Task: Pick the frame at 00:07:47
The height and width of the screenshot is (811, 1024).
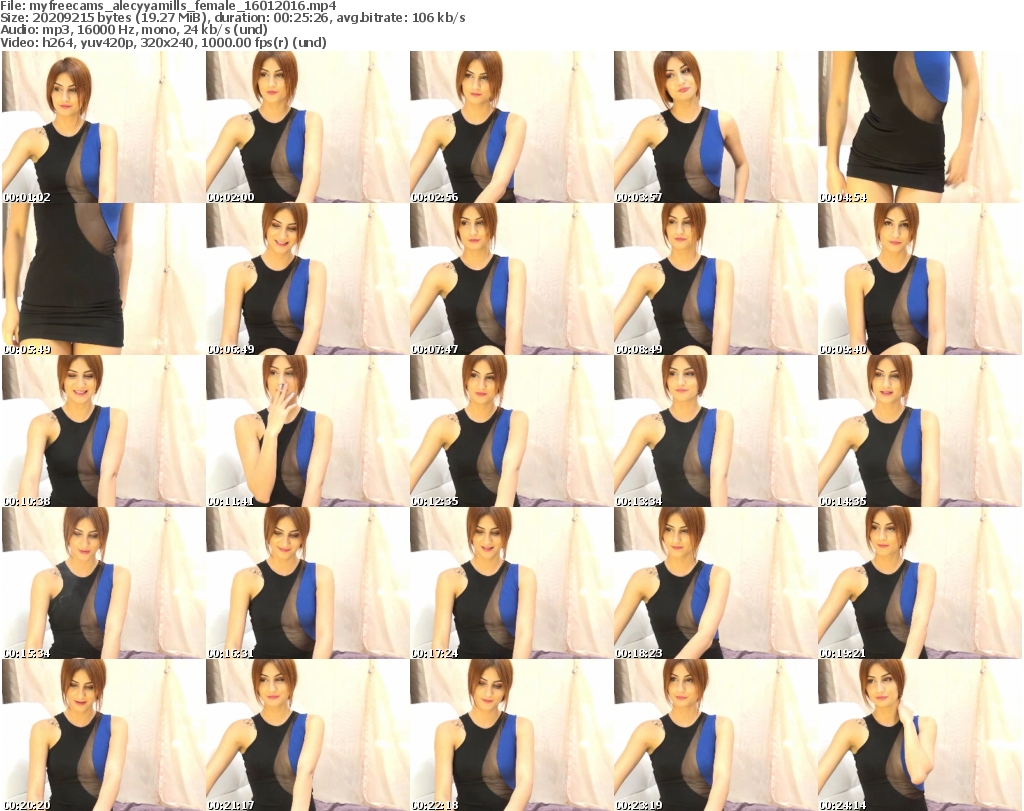Action: 511,279
